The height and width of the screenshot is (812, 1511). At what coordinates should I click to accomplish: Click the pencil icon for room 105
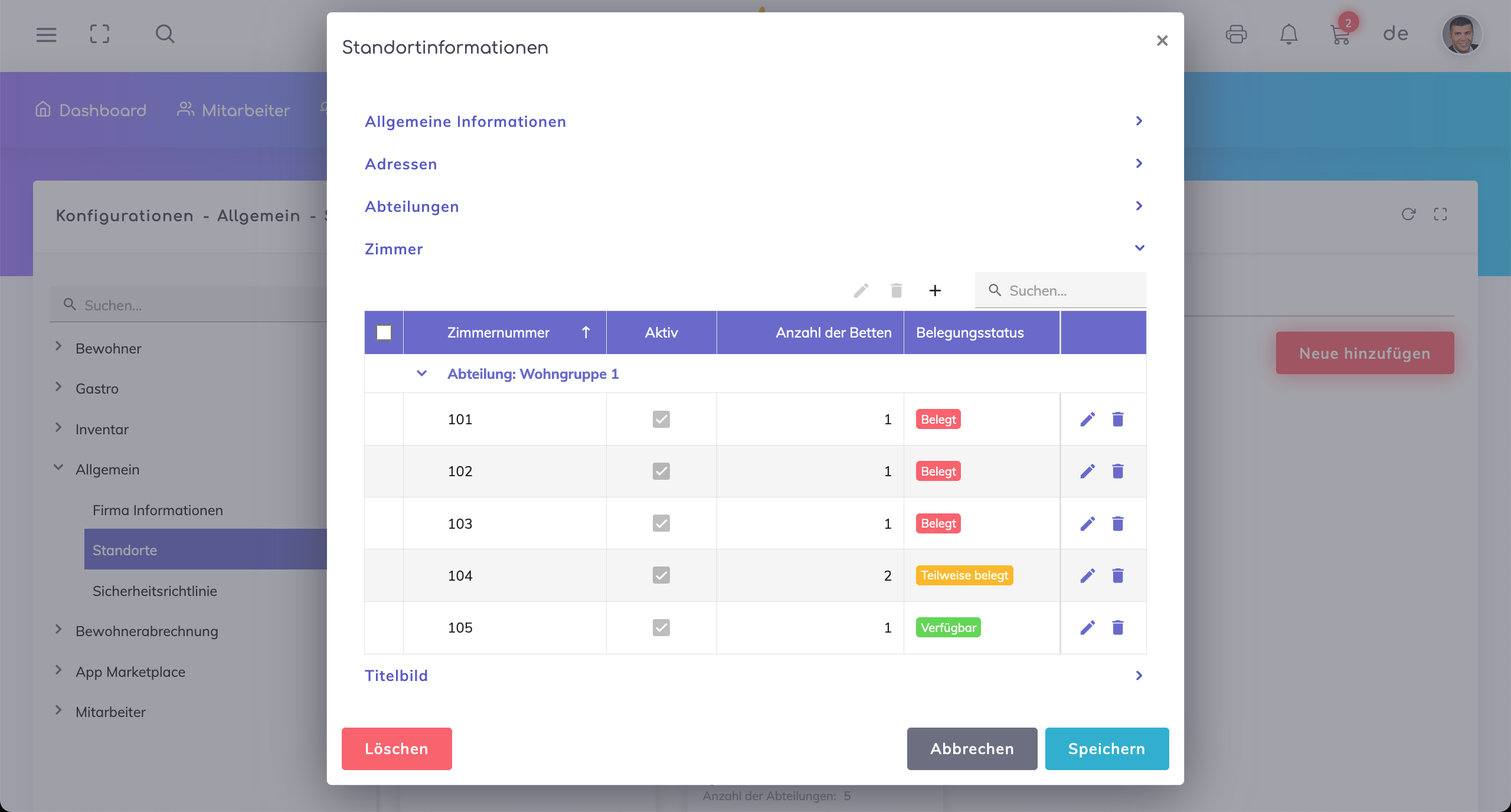point(1087,627)
